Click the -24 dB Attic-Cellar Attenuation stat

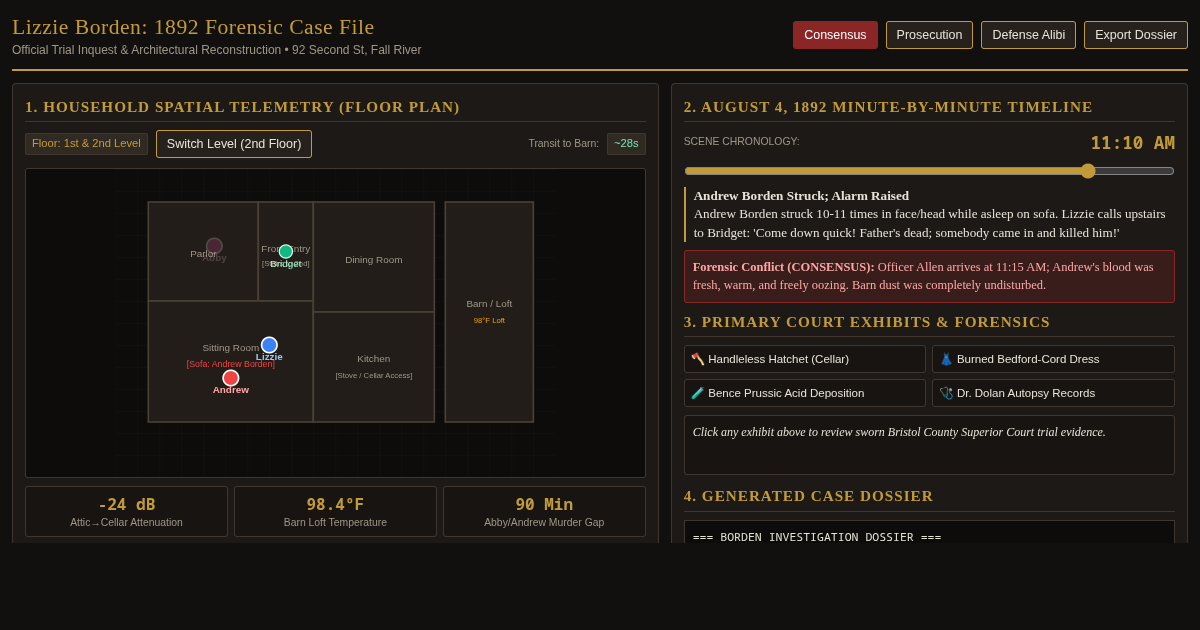127,511
